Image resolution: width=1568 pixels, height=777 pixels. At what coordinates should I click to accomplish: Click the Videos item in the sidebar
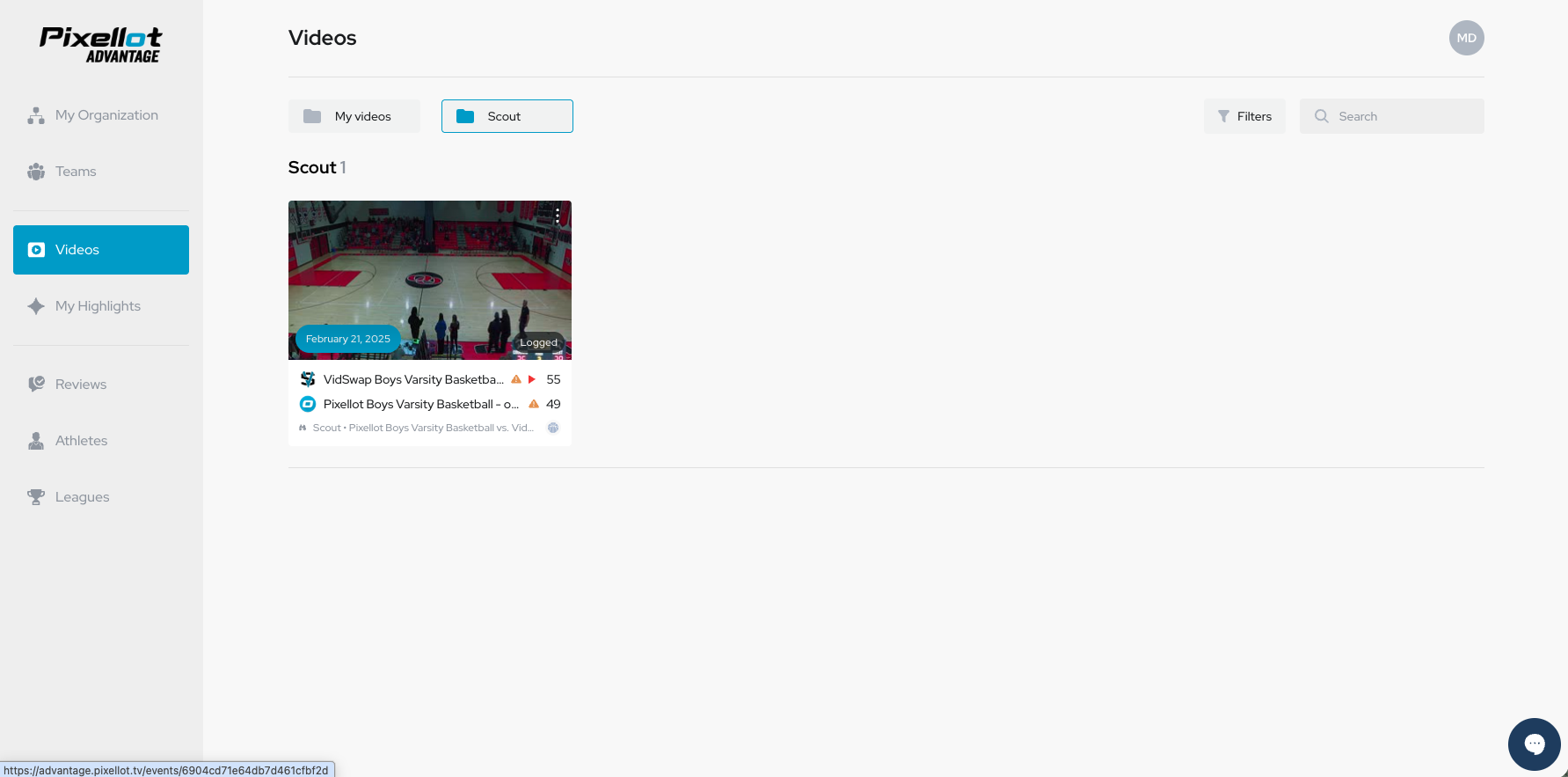click(x=101, y=250)
